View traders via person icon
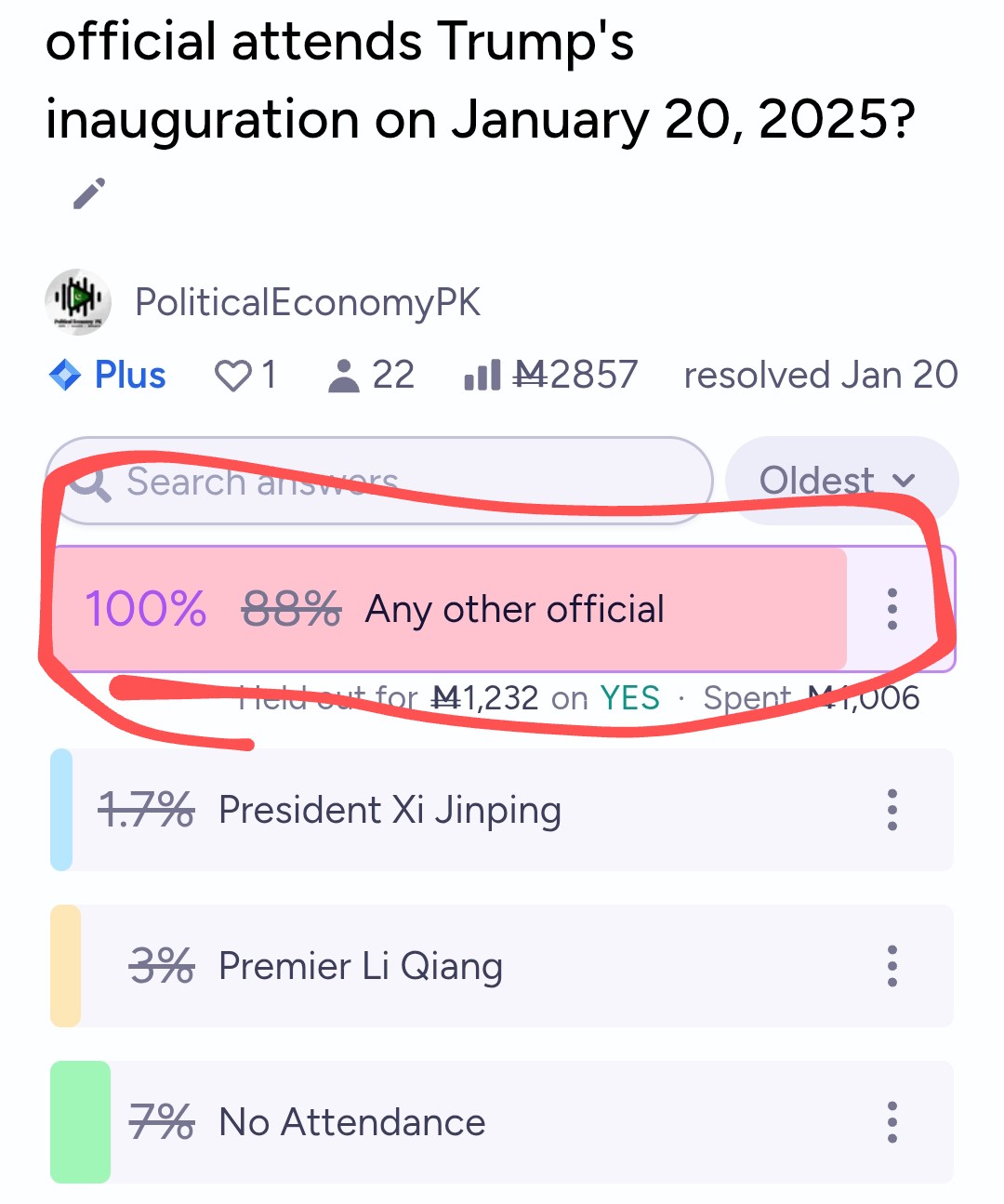The width and height of the screenshot is (1004, 1204). (x=344, y=376)
